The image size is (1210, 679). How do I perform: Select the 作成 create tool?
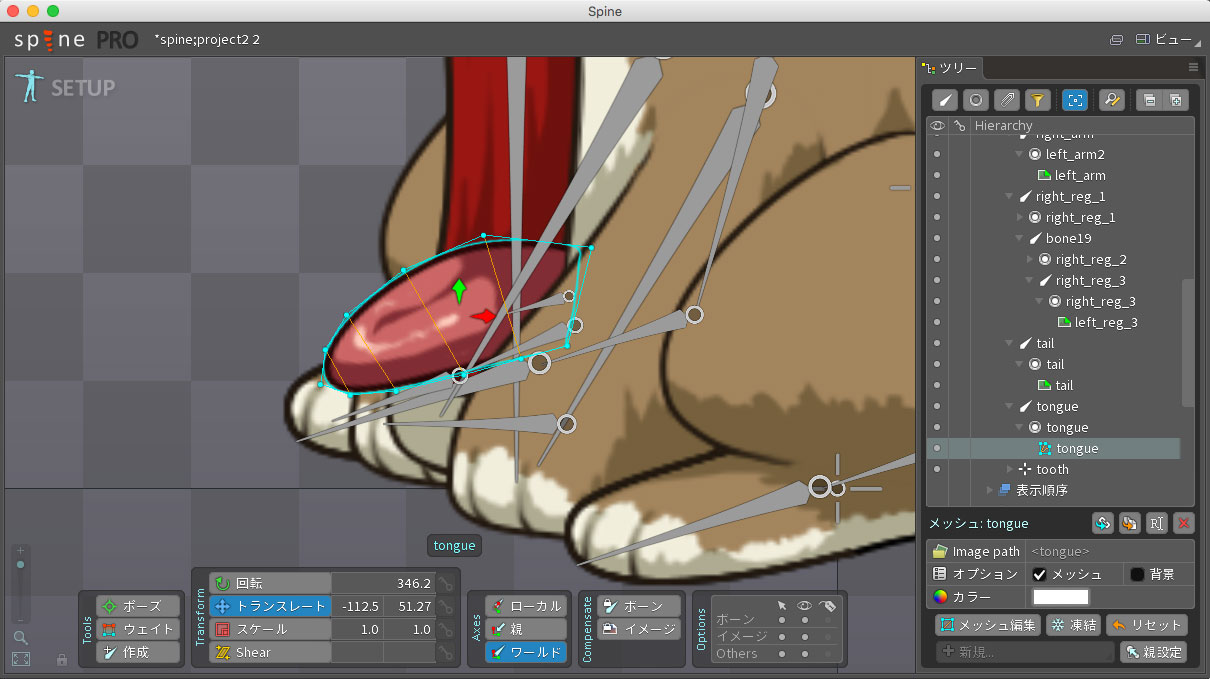[138, 652]
